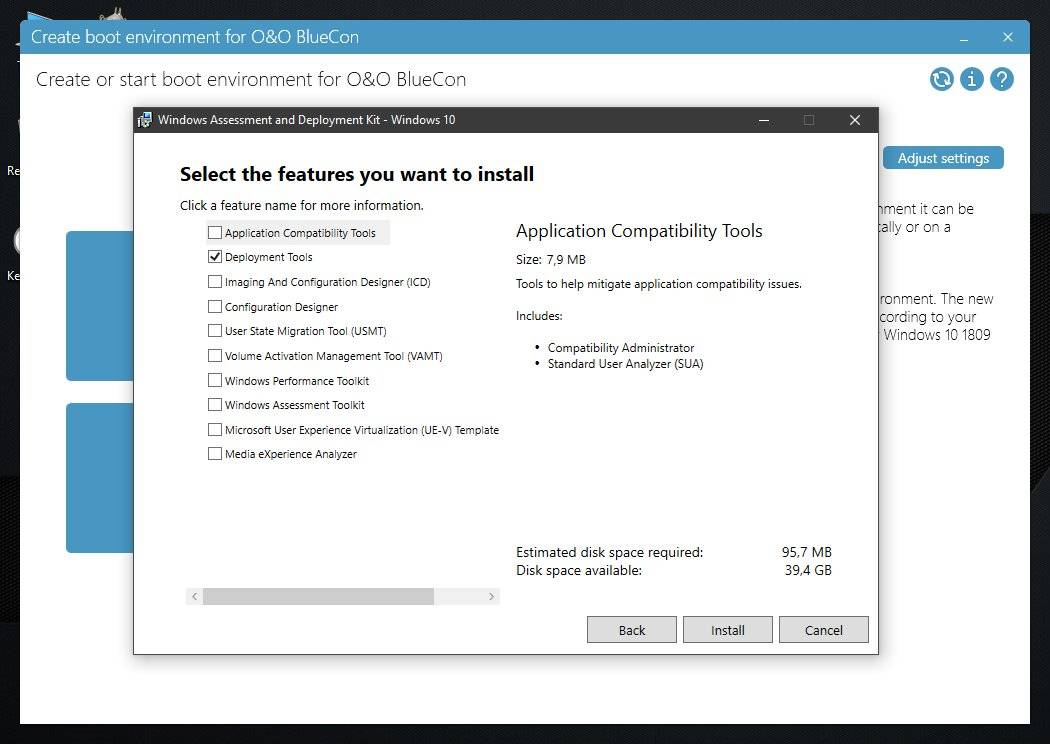This screenshot has width=1050, height=744.
Task: Click the 95,7 MB disk space value
Action: coord(806,552)
